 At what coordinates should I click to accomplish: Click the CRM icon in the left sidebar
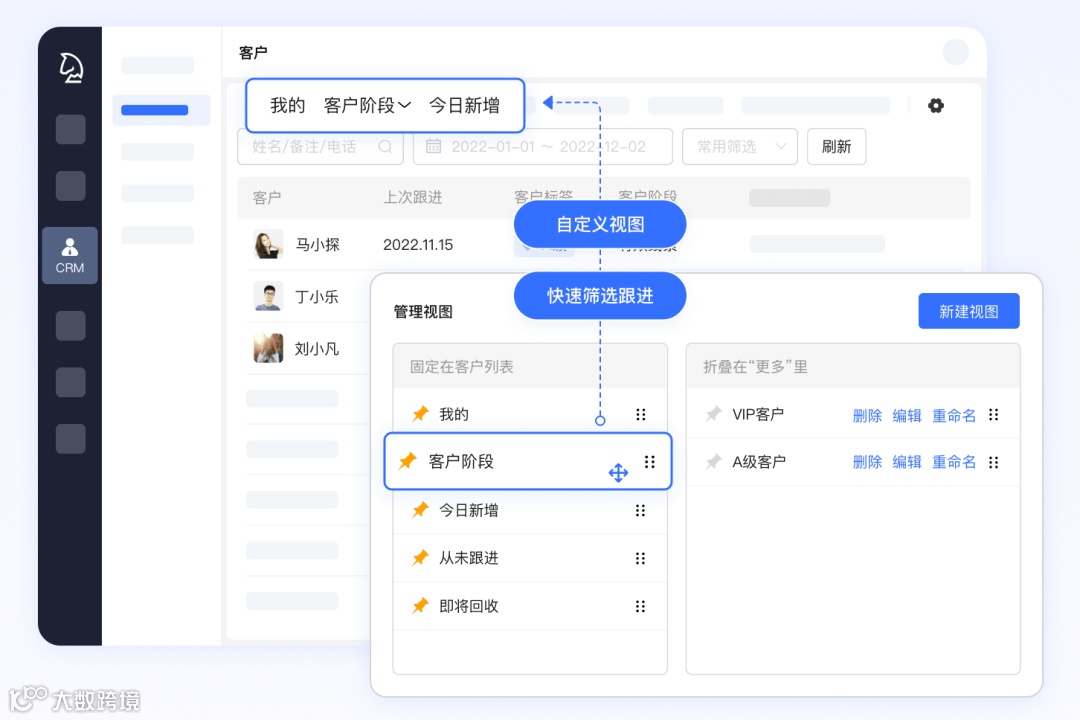click(x=69, y=255)
